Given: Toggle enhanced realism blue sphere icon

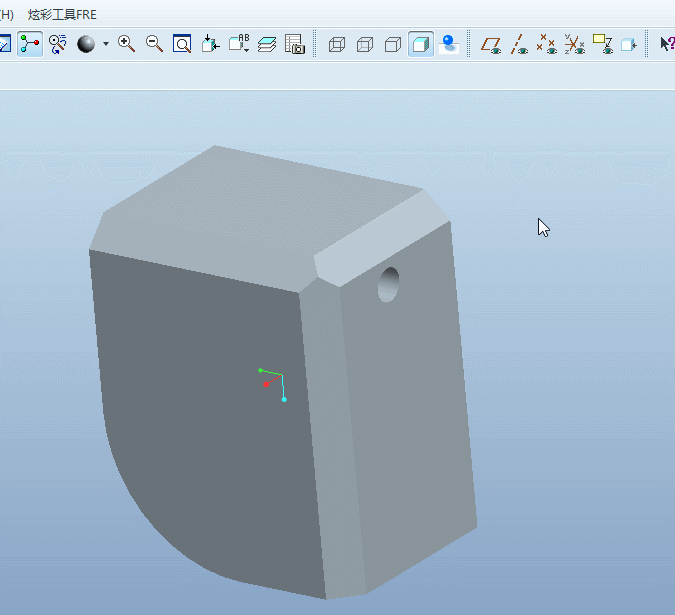Looking at the screenshot, I should pos(449,44).
